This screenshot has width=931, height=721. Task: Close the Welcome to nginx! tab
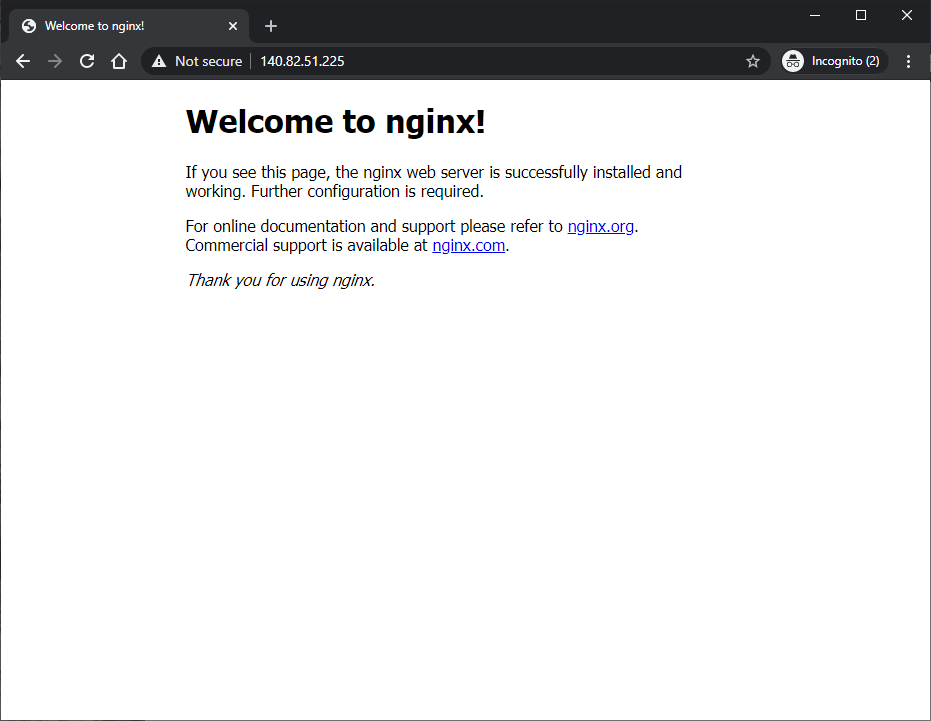(x=233, y=26)
